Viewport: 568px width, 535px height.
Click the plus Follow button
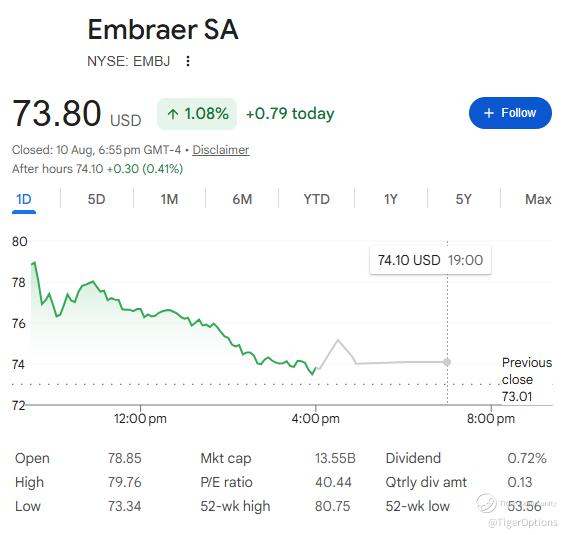click(510, 113)
